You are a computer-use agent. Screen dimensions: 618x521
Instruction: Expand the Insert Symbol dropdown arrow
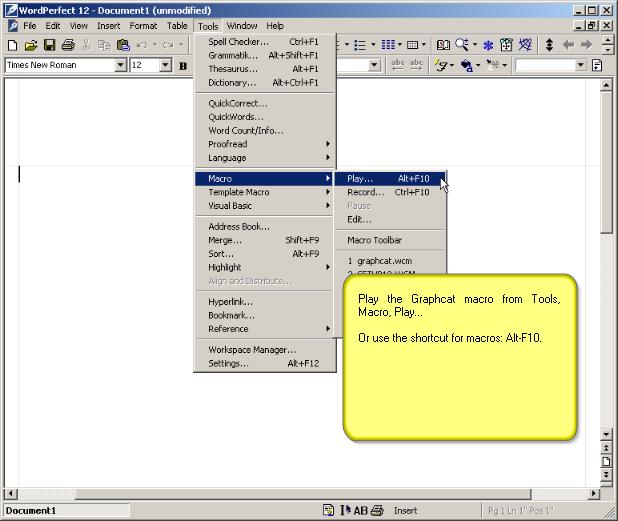coord(504,65)
